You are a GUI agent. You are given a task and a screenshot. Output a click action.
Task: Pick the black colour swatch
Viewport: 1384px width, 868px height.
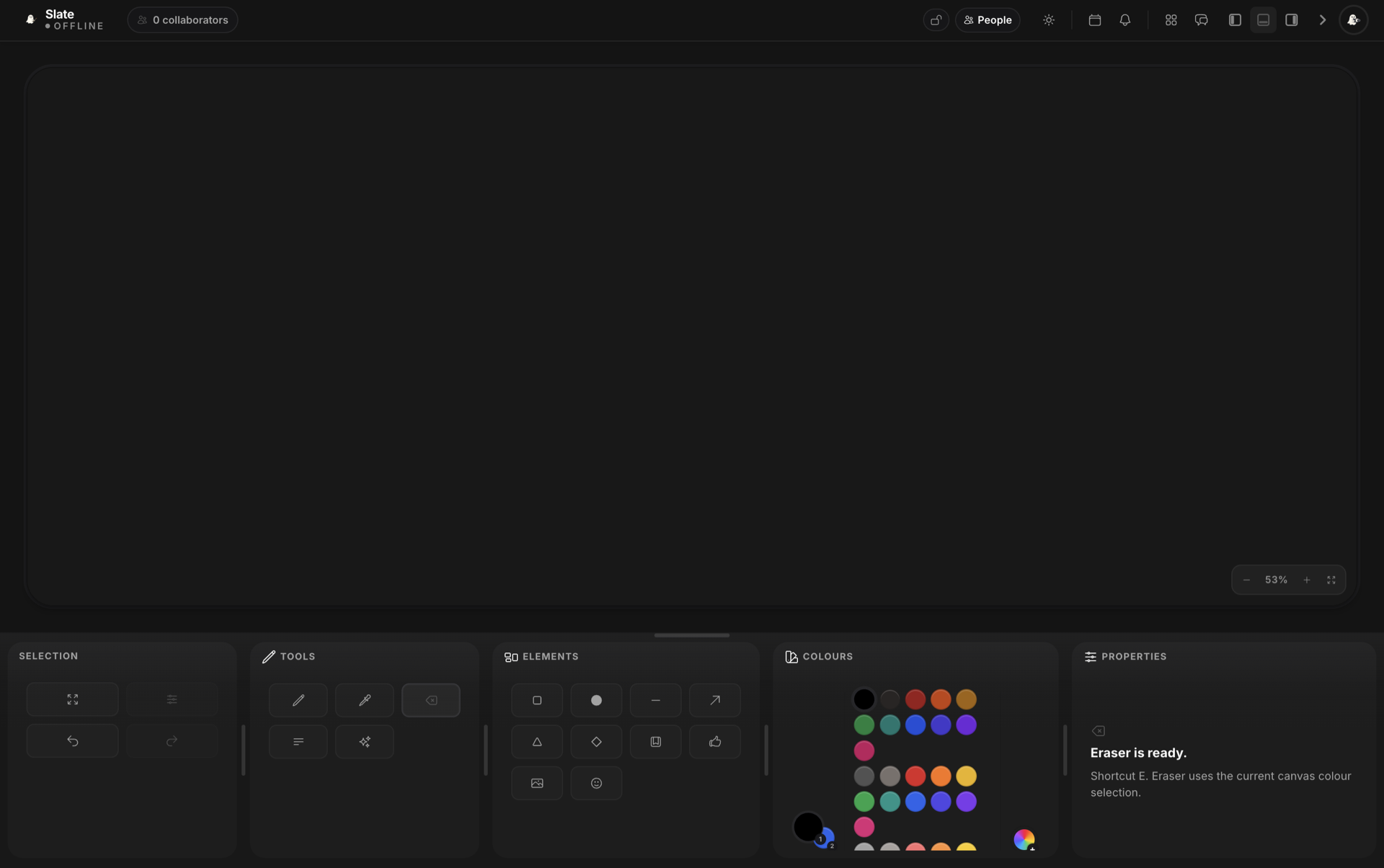864,699
